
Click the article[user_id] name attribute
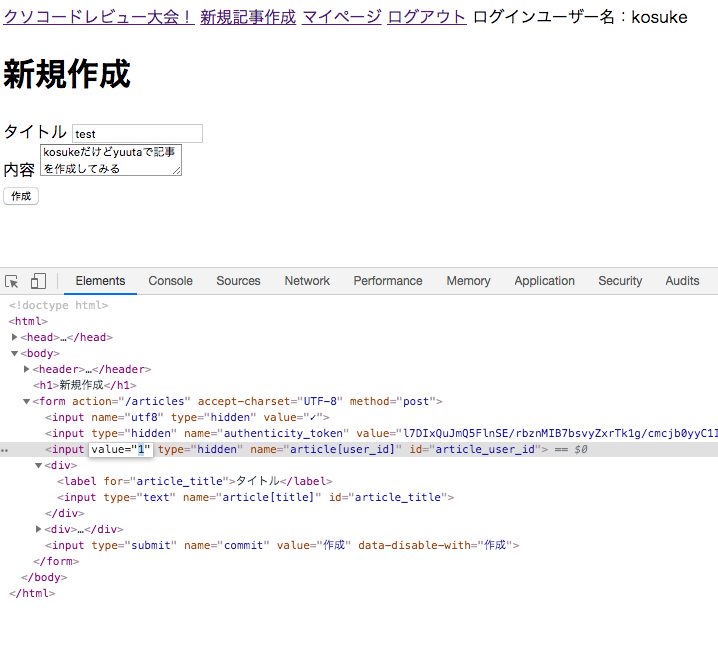(x=326, y=450)
